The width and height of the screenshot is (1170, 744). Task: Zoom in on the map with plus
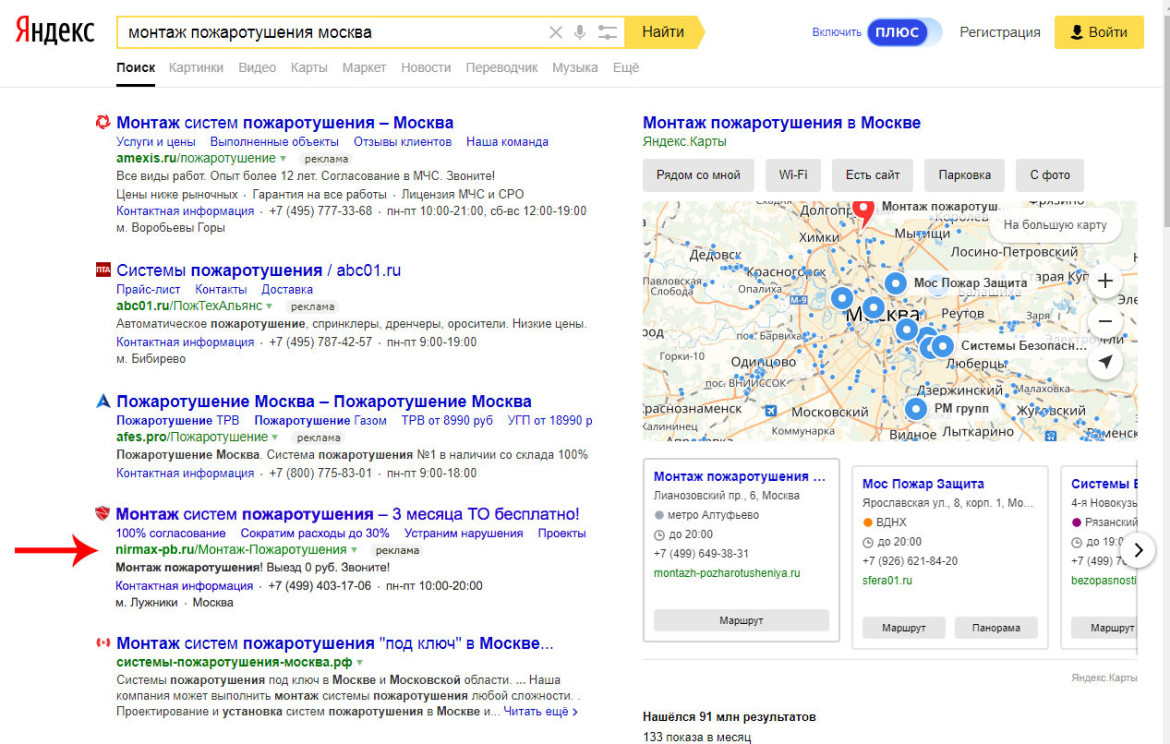pos(1105,281)
